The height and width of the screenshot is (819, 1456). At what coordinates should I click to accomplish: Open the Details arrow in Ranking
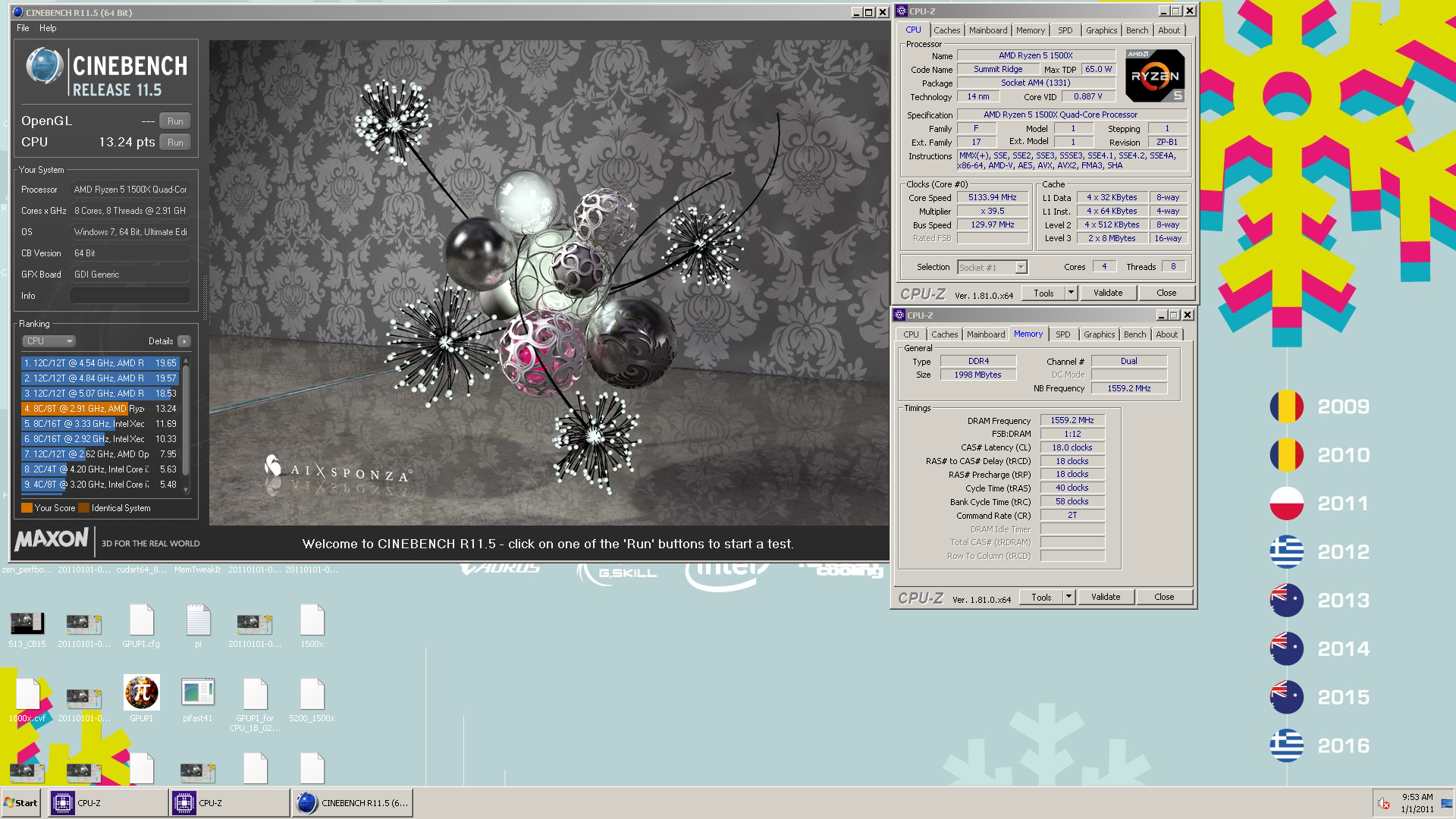coord(184,341)
